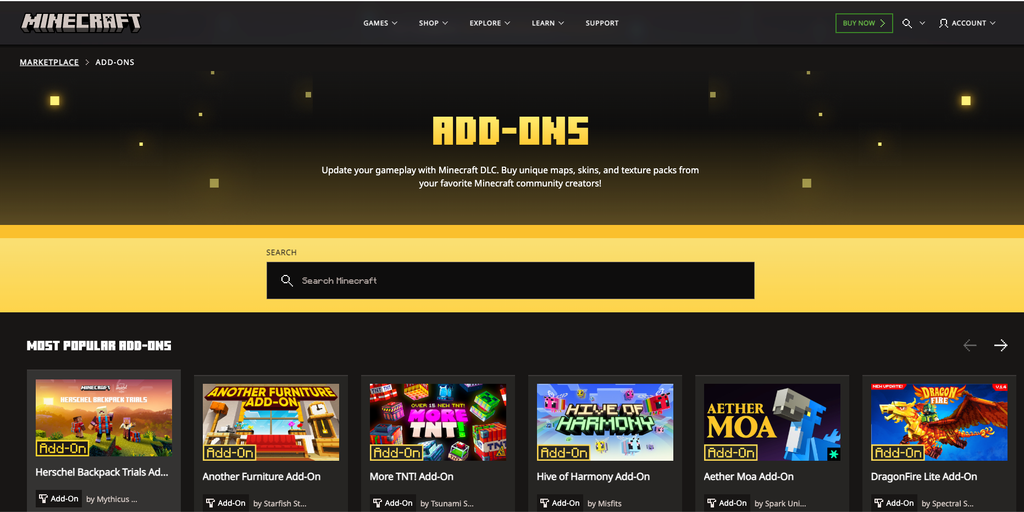Click creator name 'by Tsunami S...'

point(447,504)
